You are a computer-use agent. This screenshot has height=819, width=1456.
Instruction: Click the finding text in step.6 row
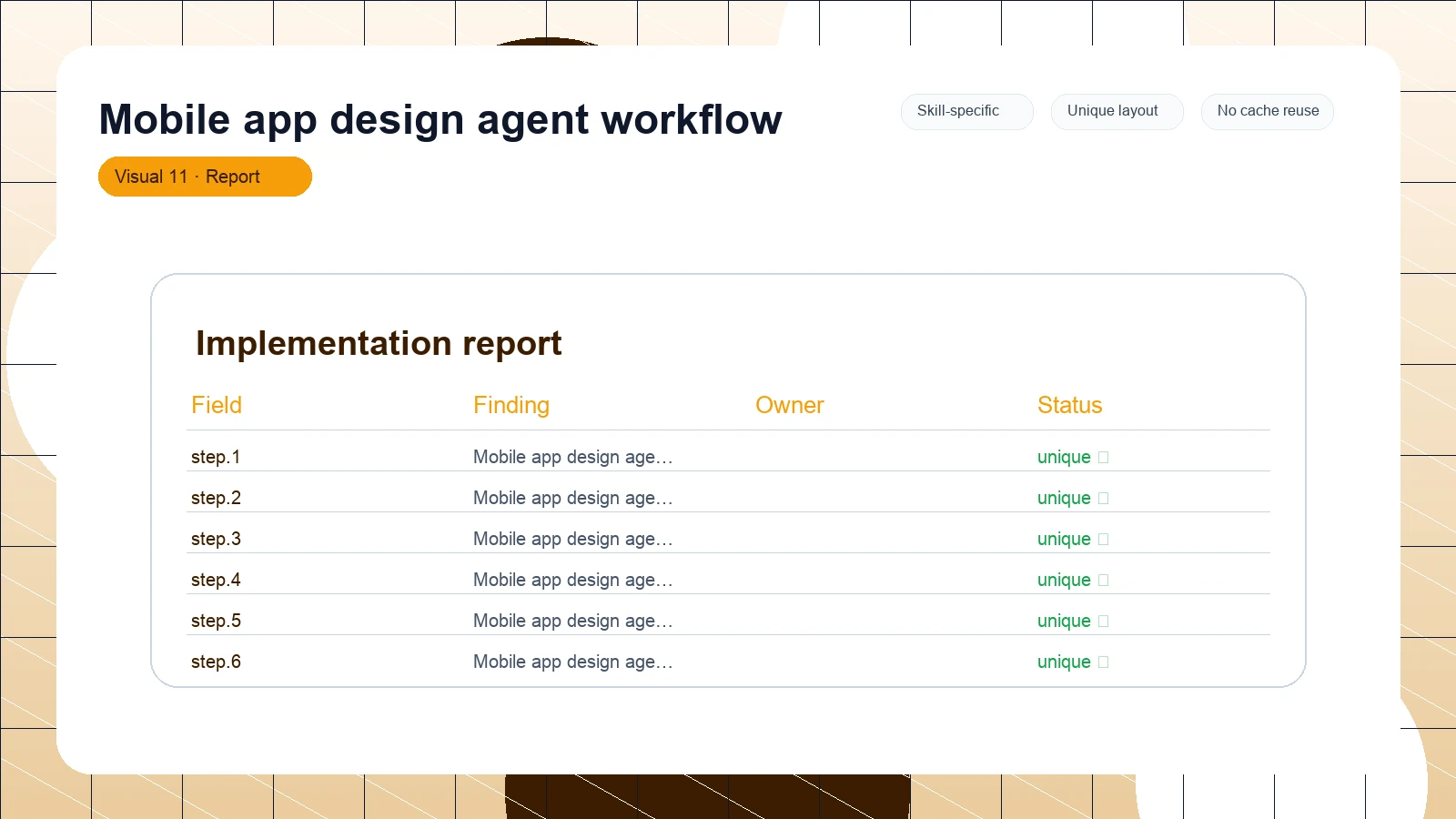(573, 662)
